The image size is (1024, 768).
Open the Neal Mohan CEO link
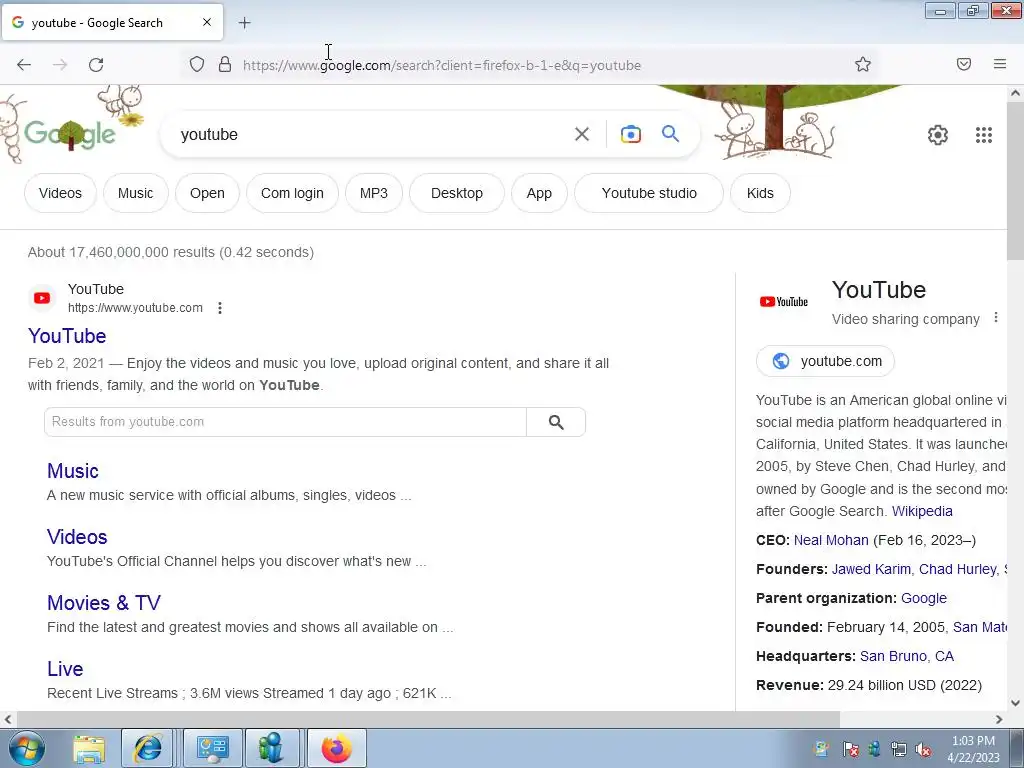click(831, 540)
